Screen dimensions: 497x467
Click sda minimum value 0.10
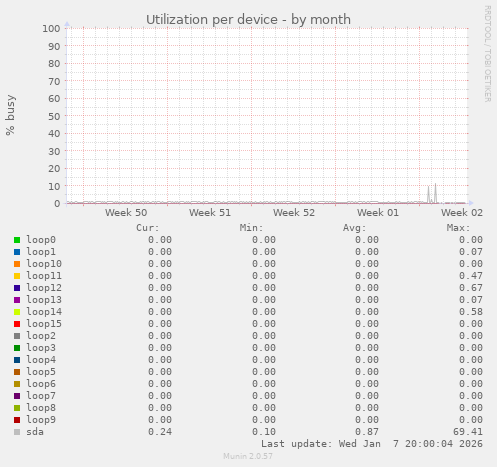pyautogui.click(x=264, y=432)
